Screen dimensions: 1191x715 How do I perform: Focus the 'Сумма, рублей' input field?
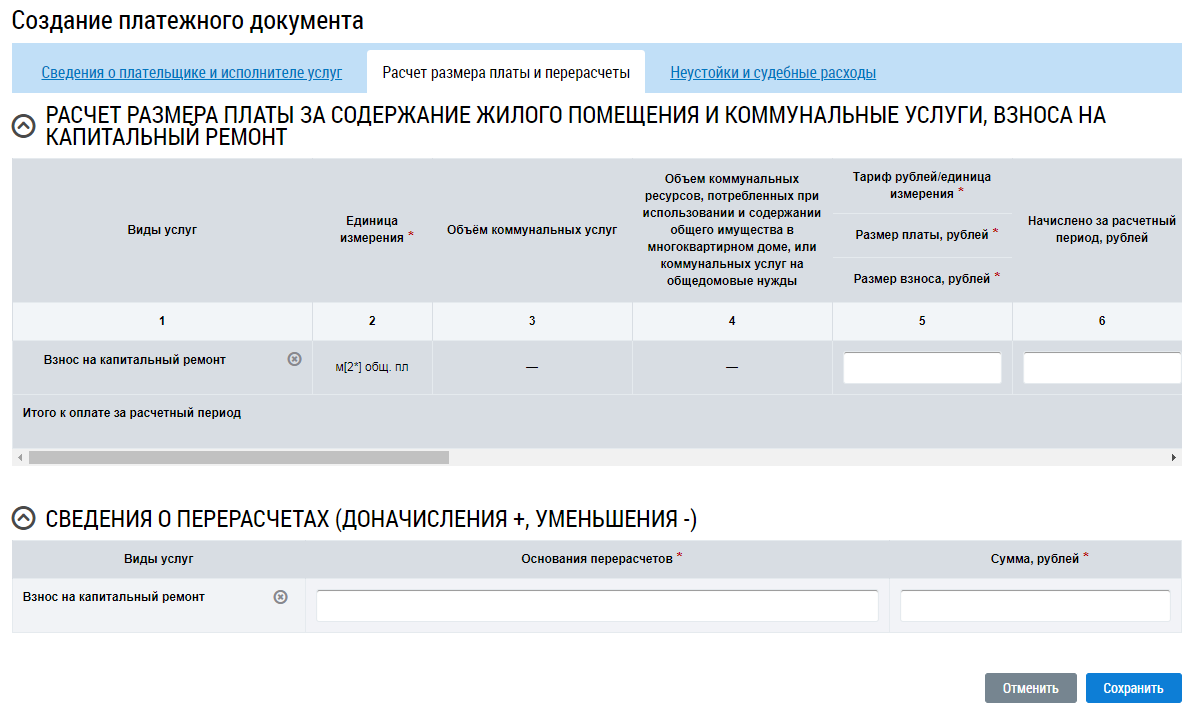(1035, 606)
